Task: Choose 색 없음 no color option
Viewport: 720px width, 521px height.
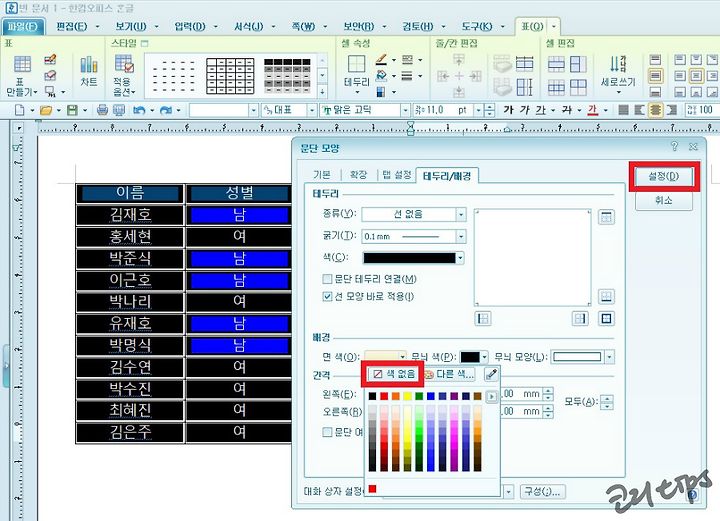Action: point(394,374)
